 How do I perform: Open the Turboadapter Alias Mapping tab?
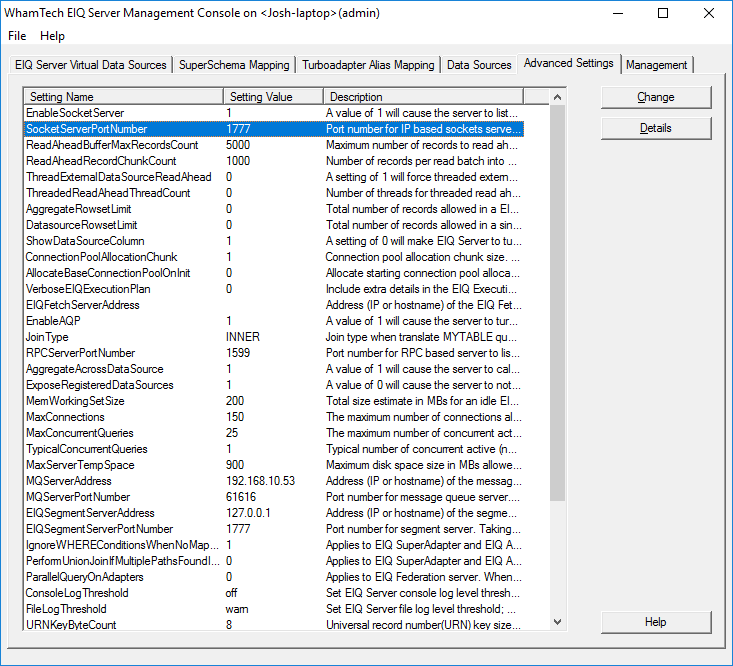coord(368,65)
